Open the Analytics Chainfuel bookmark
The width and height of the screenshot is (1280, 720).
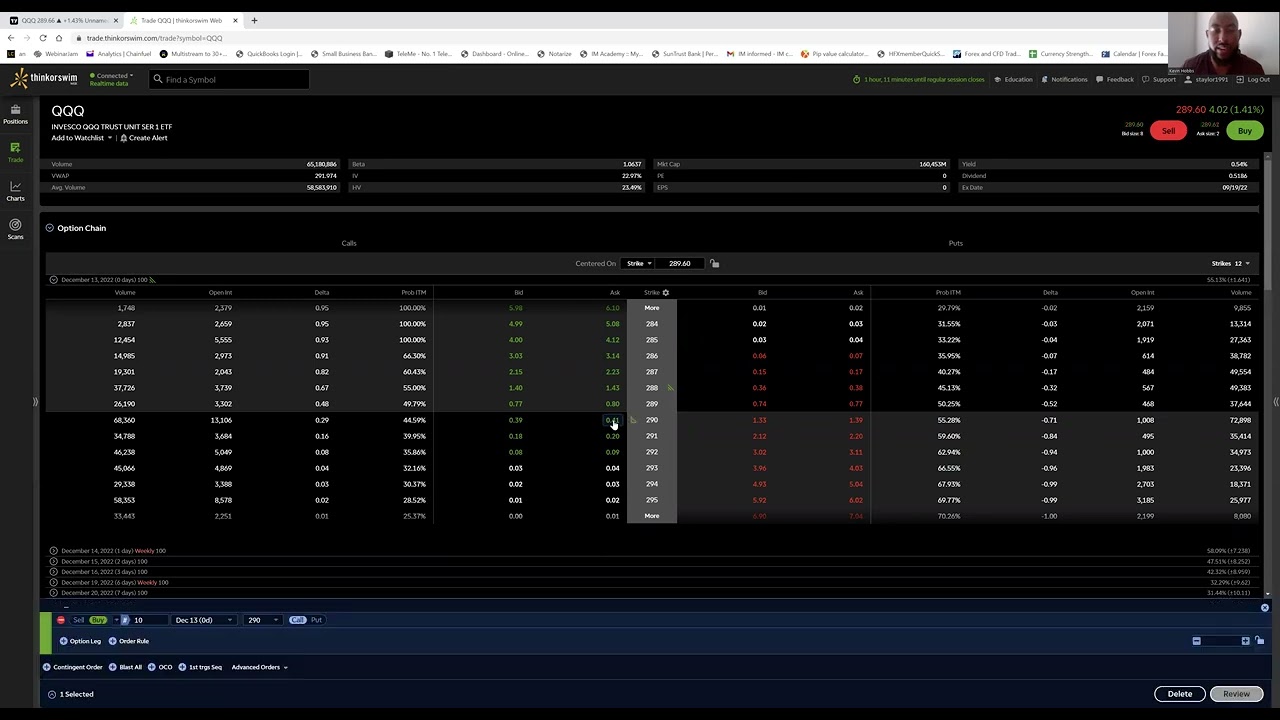coord(119,54)
